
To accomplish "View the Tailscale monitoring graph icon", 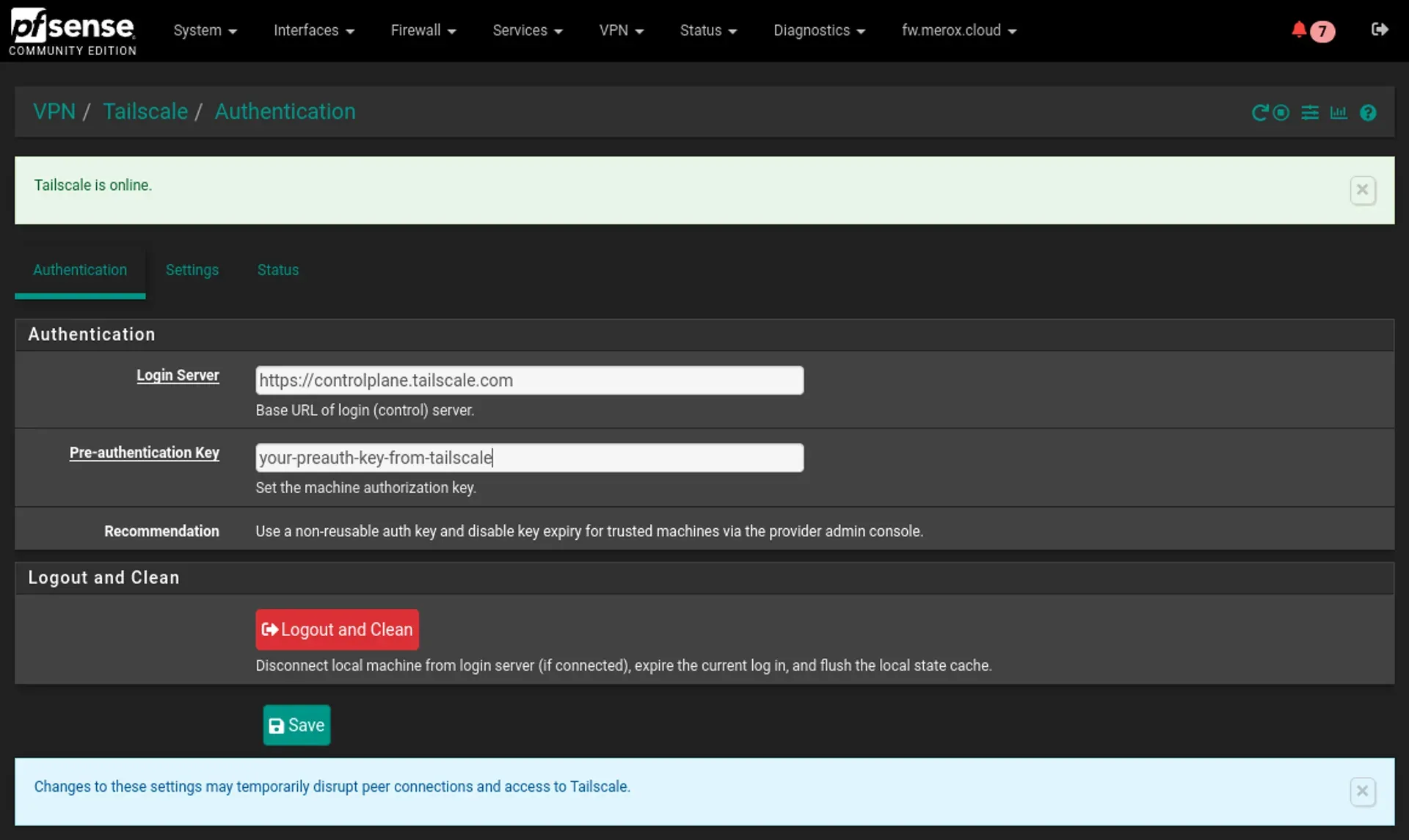I will click(1339, 112).
